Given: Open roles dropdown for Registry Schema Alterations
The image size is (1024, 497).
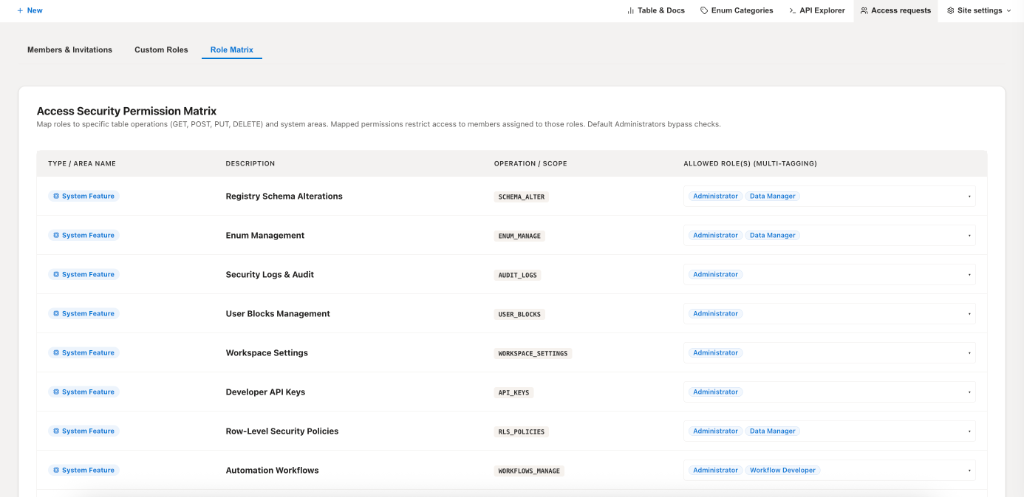Looking at the screenshot, I should (829, 196).
